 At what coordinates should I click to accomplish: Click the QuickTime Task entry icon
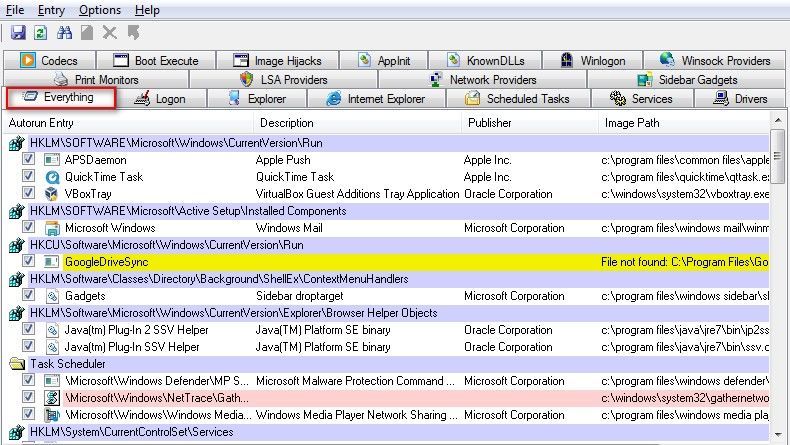[51, 177]
